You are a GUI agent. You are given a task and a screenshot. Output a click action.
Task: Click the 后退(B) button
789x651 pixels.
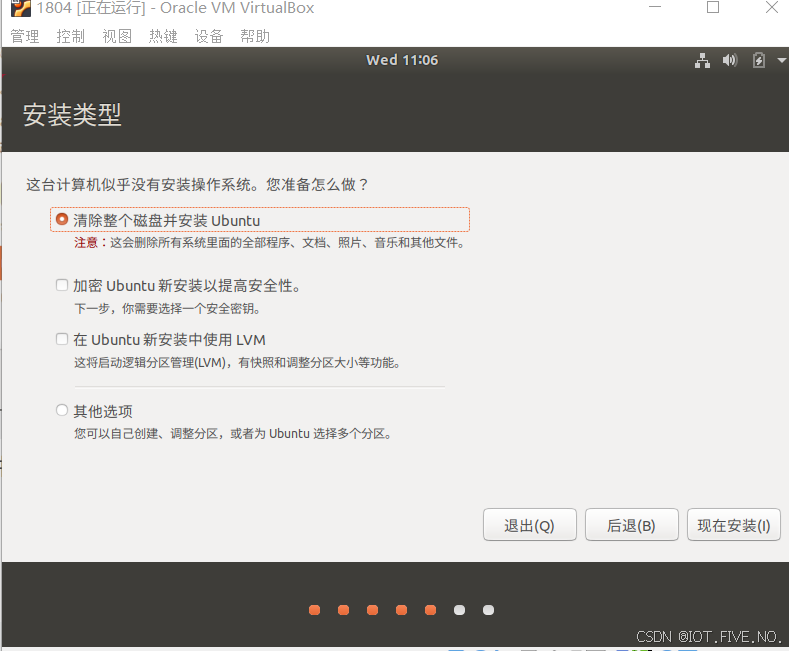tap(632, 525)
